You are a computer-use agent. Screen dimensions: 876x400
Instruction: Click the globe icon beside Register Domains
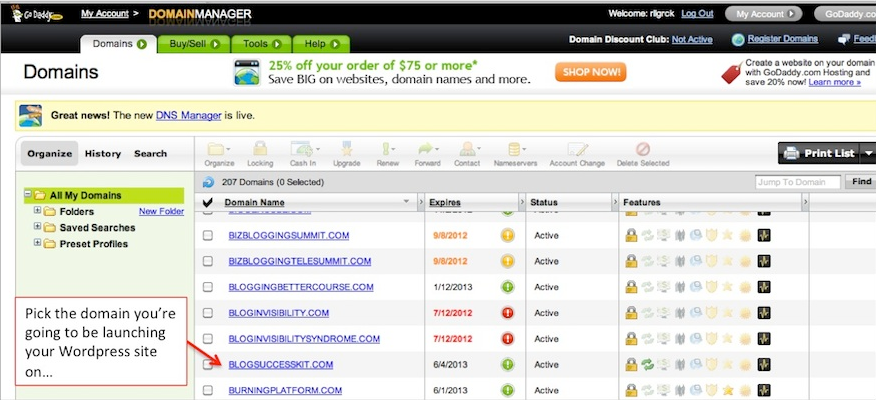(x=738, y=39)
